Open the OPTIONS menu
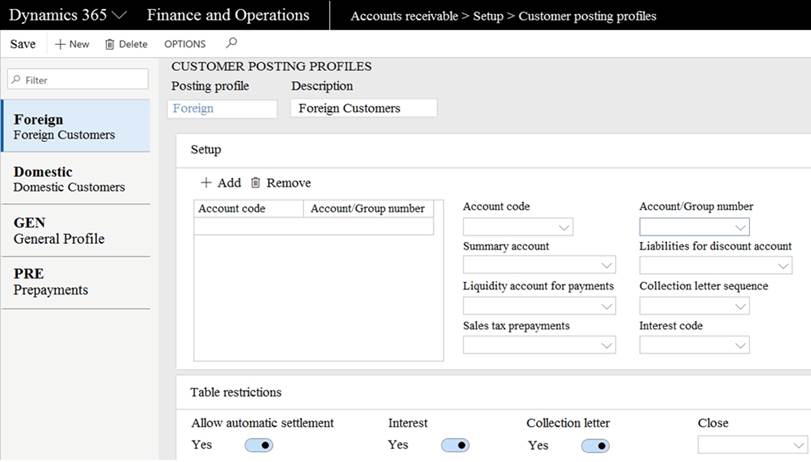This screenshot has width=811, height=462. (185, 44)
